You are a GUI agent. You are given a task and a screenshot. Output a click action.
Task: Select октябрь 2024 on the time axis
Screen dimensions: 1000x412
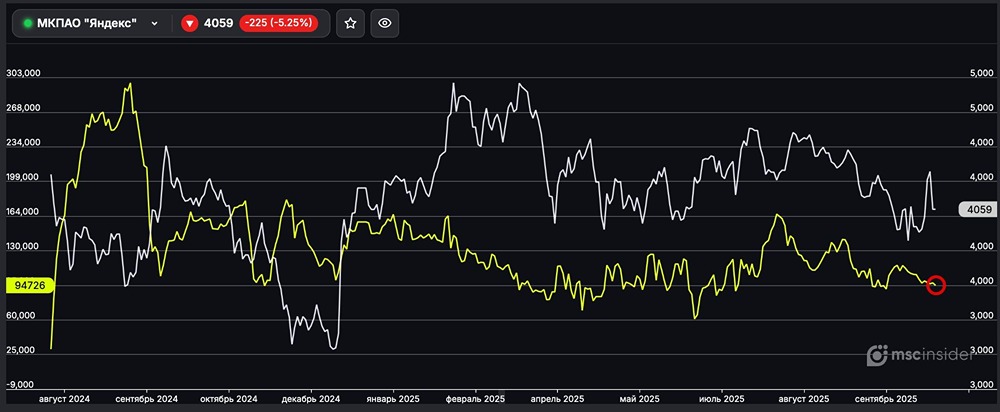coord(228,398)
